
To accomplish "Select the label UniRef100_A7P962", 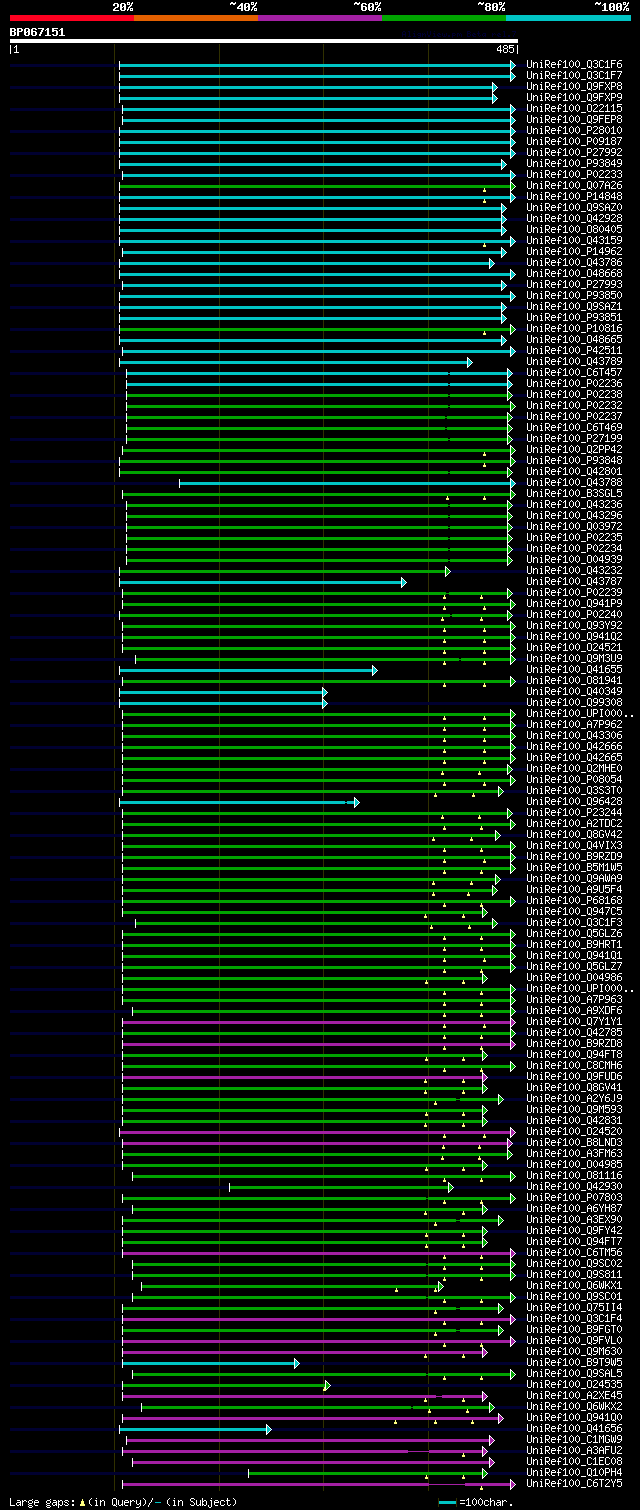I will (x=575, y=725).
